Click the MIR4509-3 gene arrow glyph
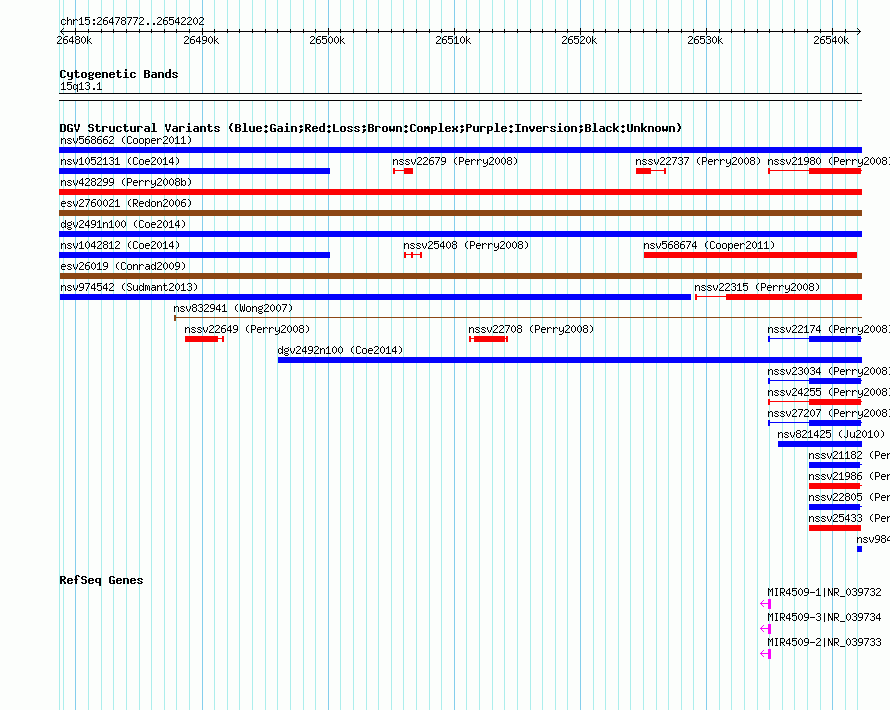 (x=766, y=629)
